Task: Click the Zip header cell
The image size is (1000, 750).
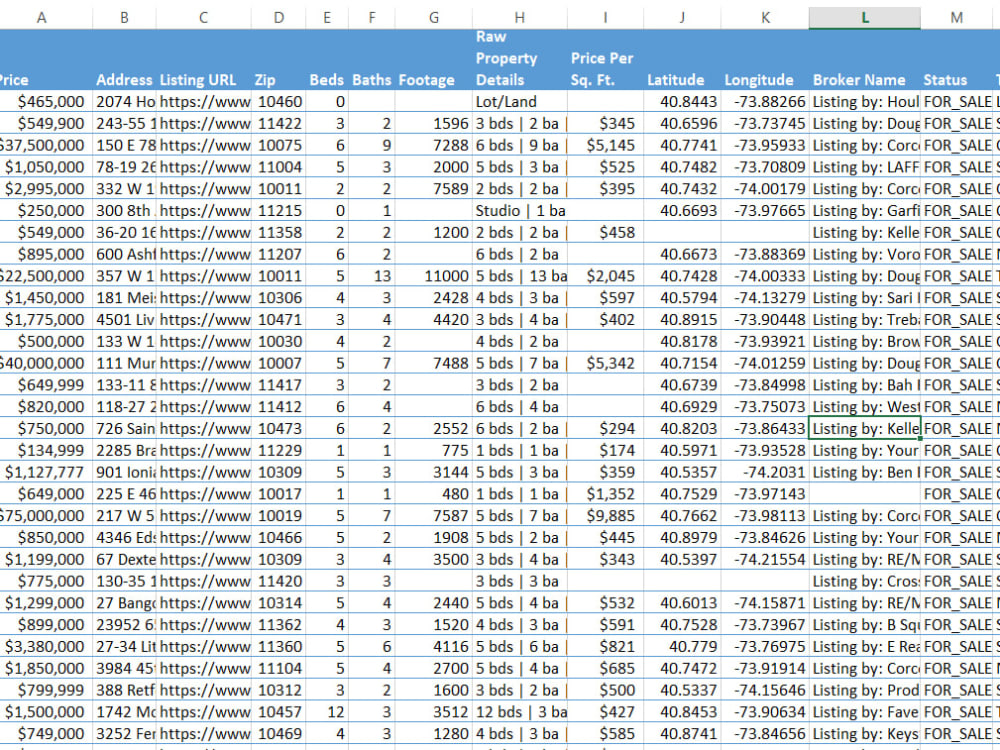Action: [x=279, y=60]
